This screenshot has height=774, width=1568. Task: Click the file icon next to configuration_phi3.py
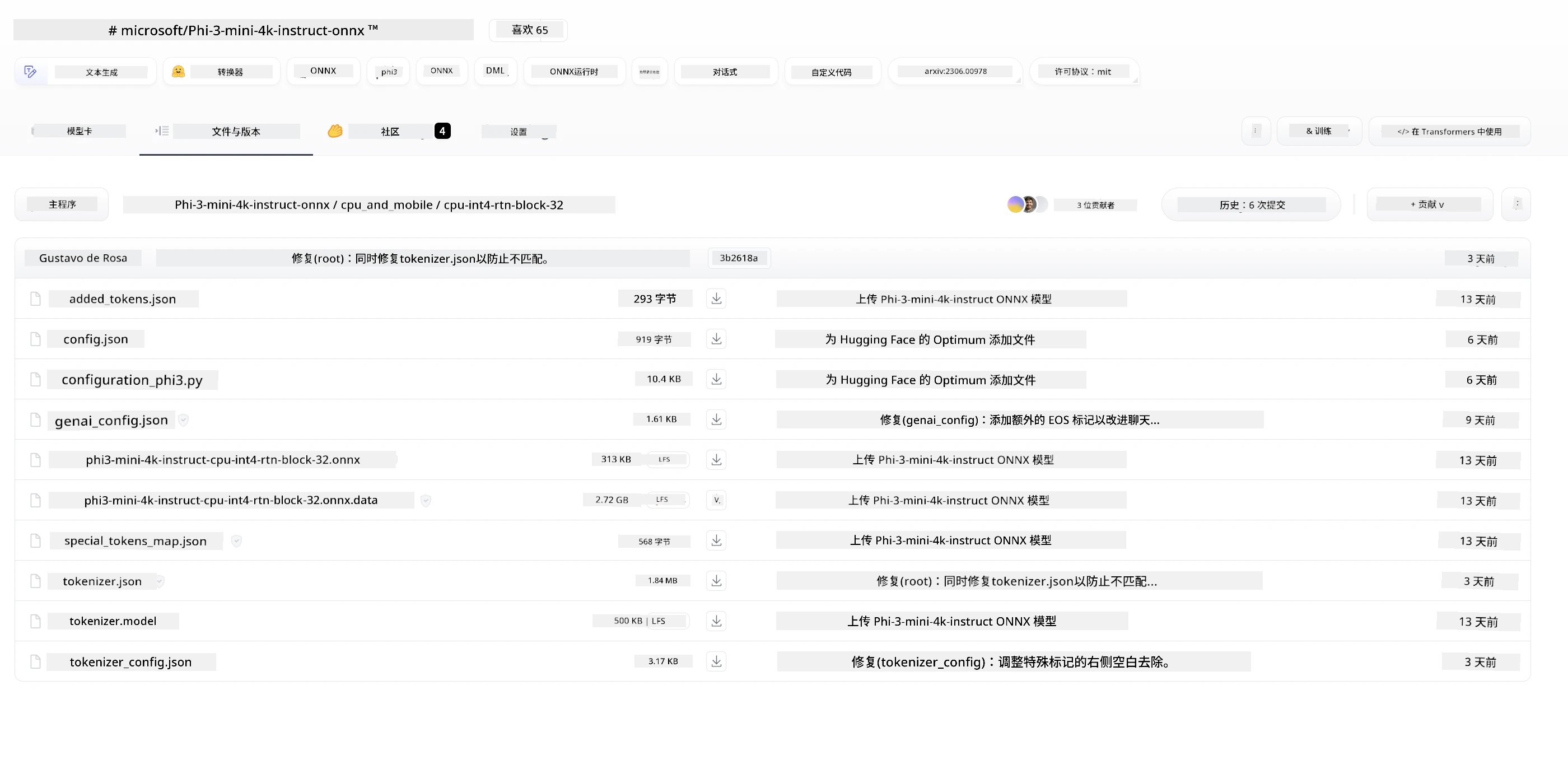tap(35, 379)
